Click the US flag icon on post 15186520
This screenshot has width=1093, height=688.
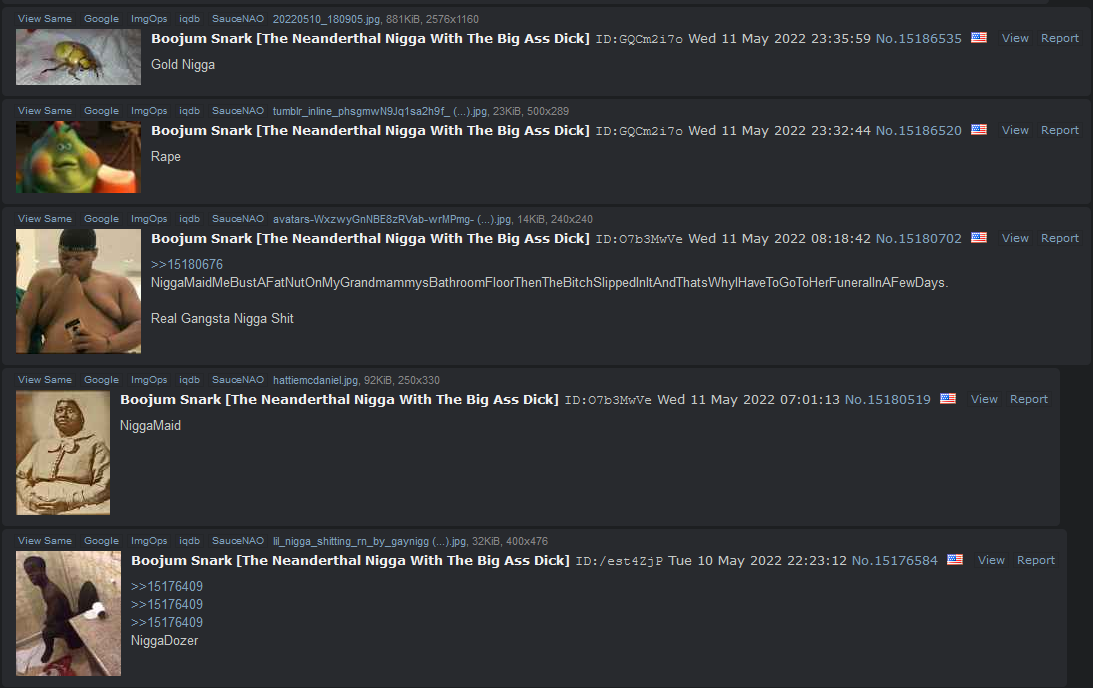[978, 130]
